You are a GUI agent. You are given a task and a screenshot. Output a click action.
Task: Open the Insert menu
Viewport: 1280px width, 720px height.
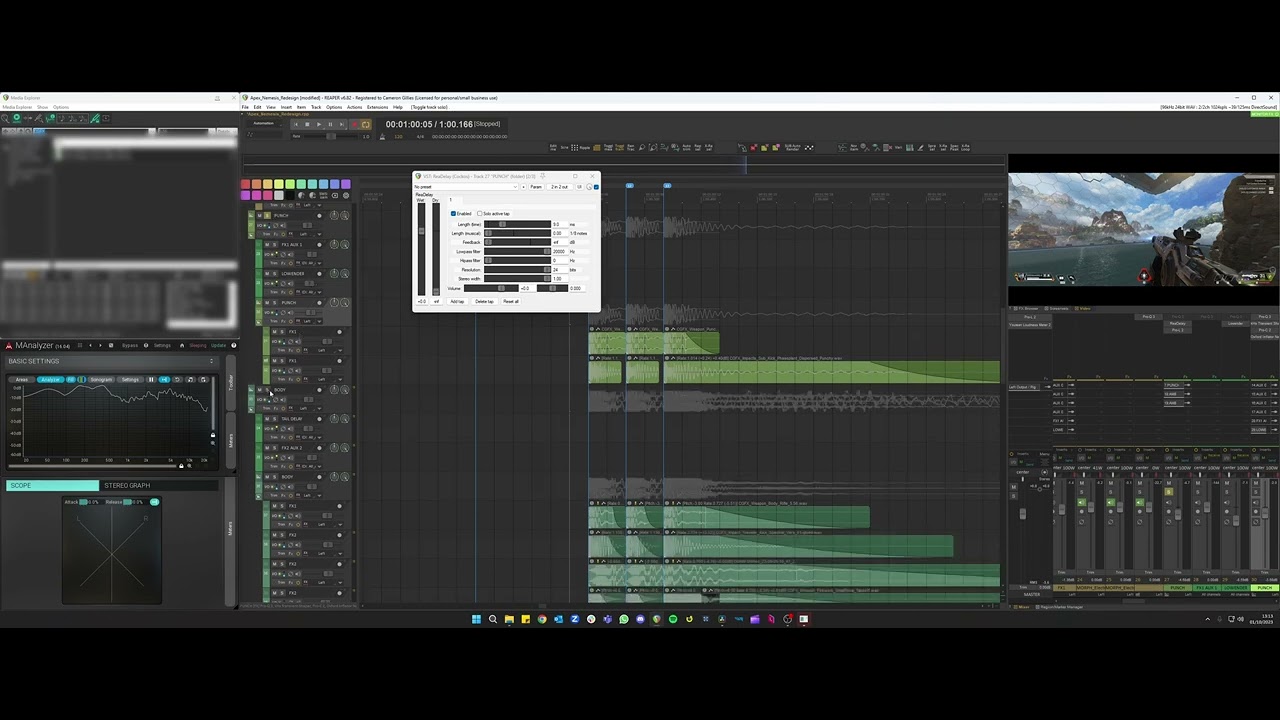[x=286, y=107]
